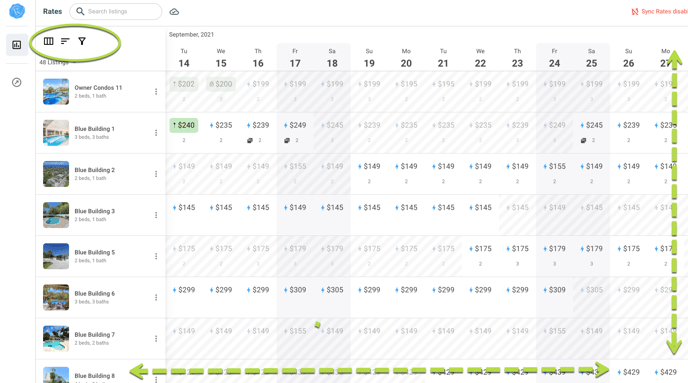Click the app logo icon

tap(17, 11)
